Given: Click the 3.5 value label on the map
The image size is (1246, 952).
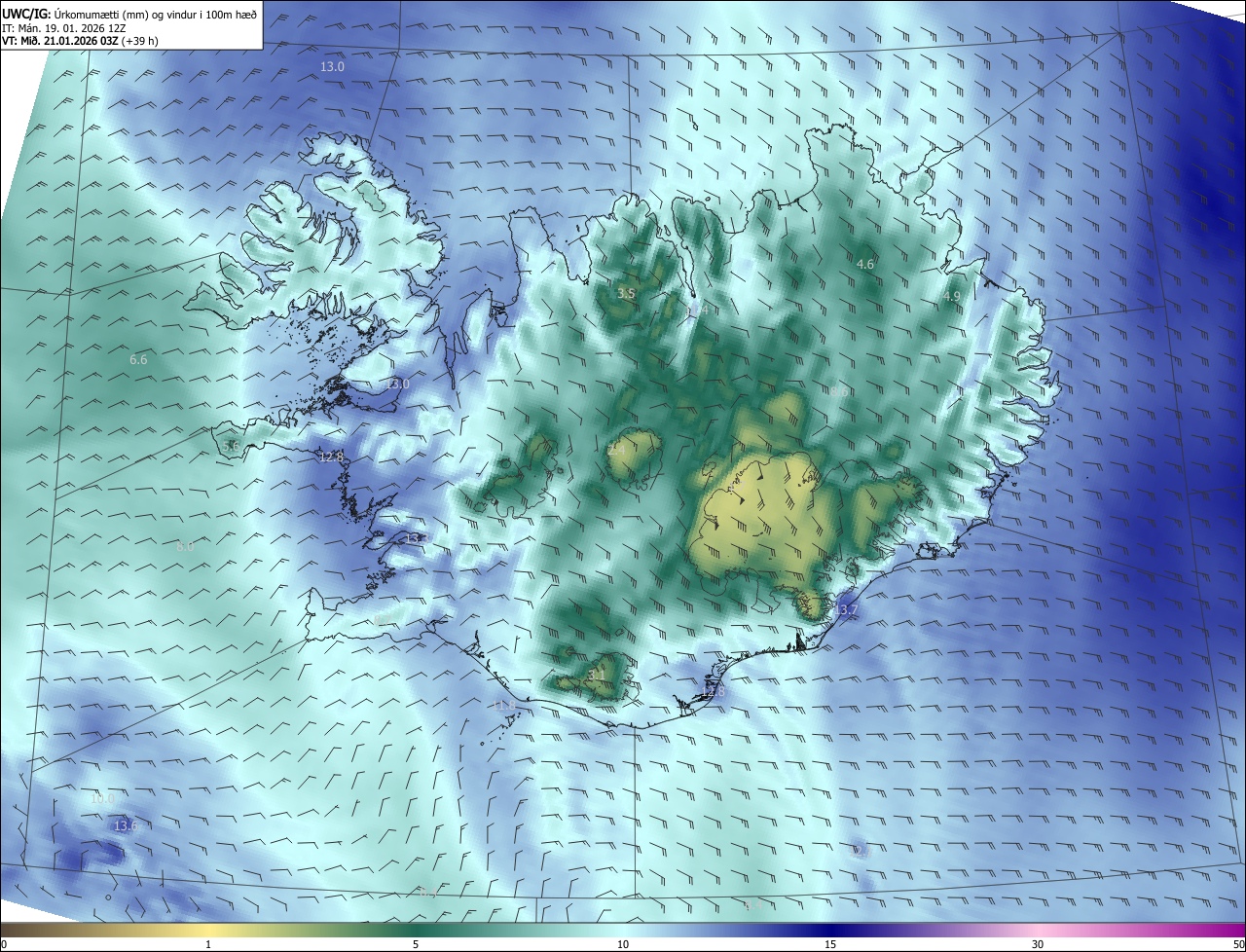Looking at the screenshot, I should click(627, 293).
